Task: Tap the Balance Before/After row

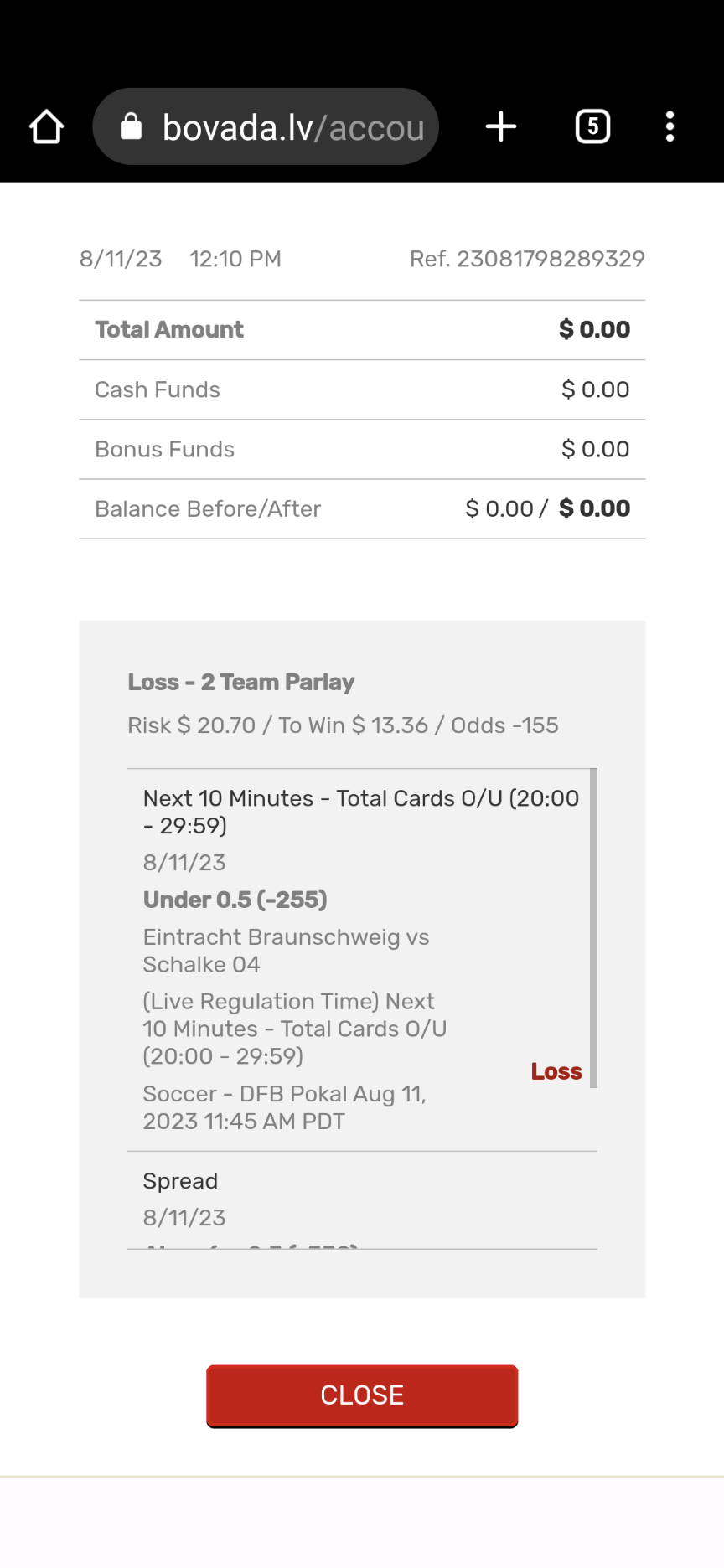Action: click(362, 508)
